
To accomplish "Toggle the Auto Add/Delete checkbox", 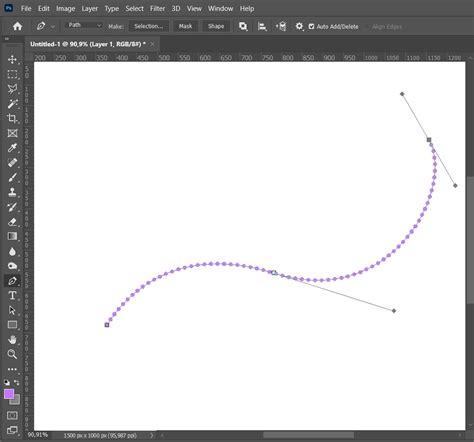I will point(311,26).
